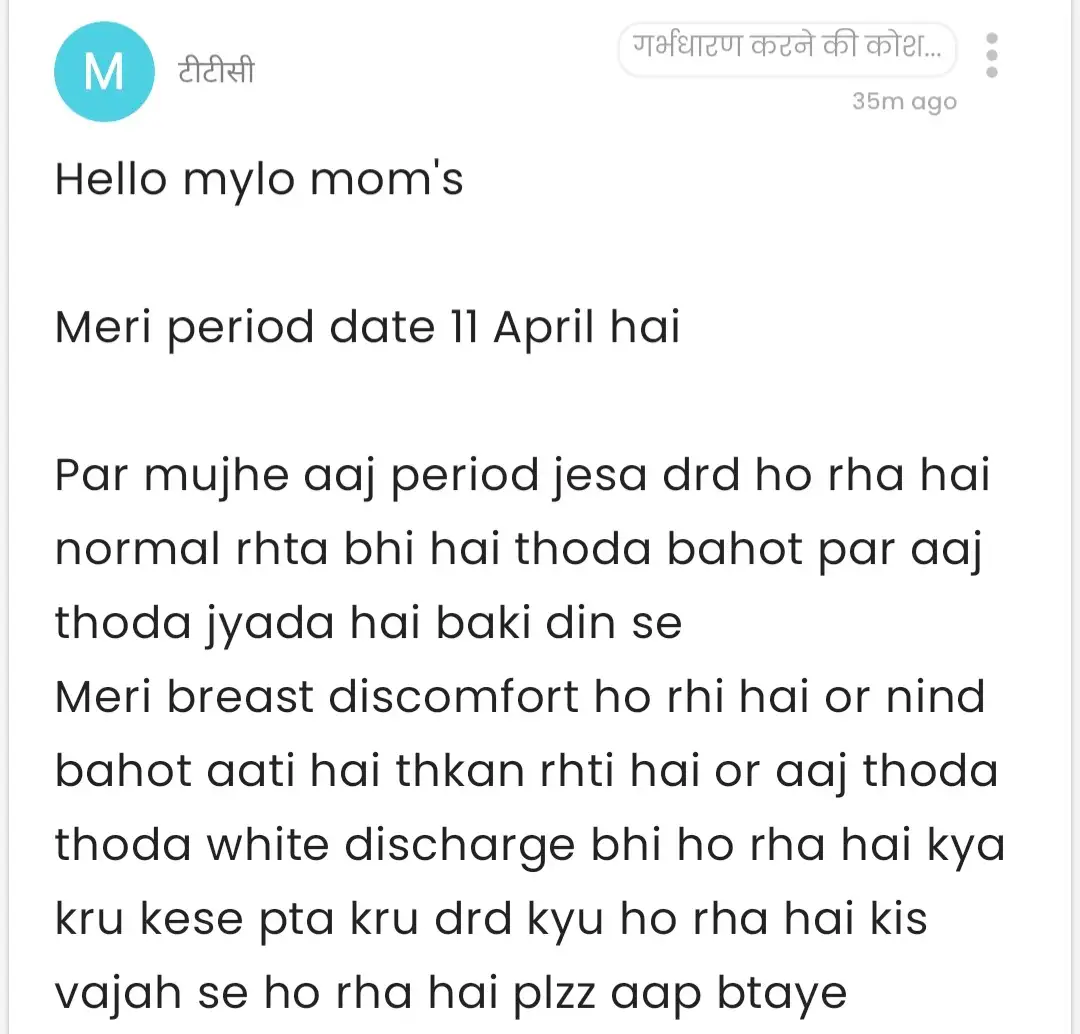Open the three-dot post options menu
The image size is (1080, 1034).
point(991,56)
